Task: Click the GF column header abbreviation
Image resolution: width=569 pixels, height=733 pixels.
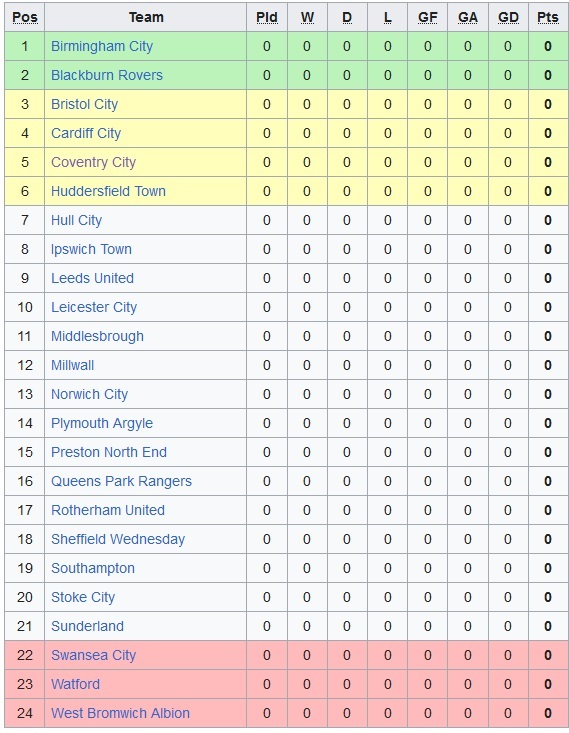Action: (428, 17)
